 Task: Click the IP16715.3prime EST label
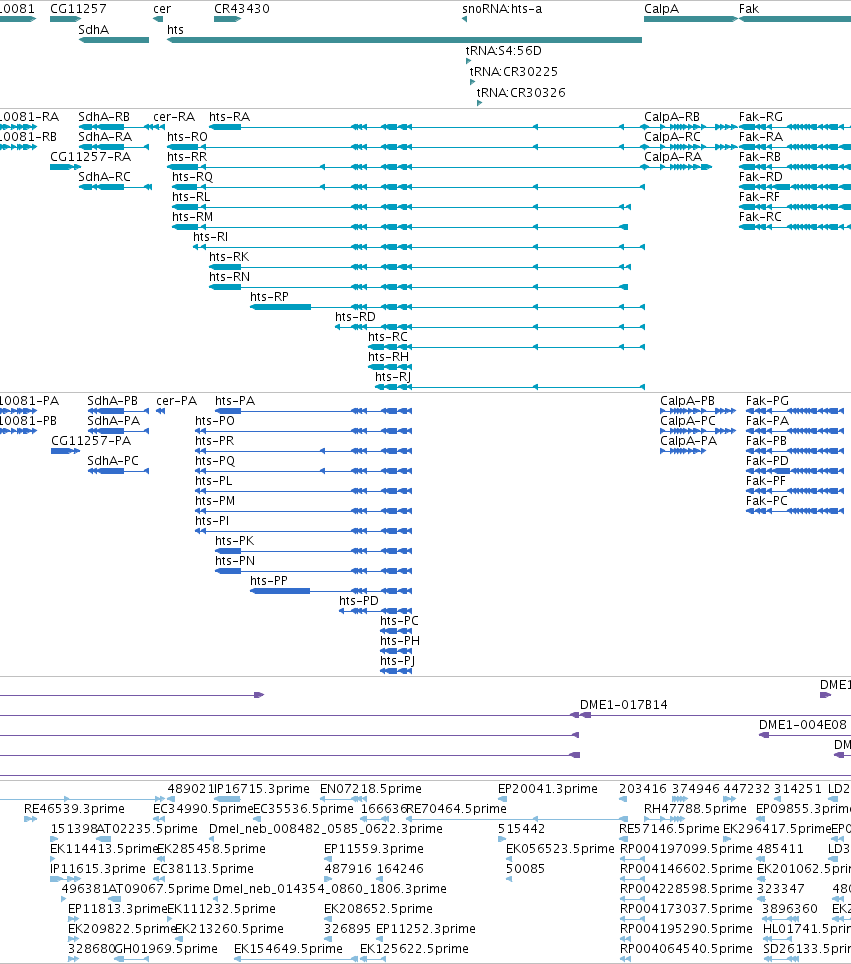[261, 788]
